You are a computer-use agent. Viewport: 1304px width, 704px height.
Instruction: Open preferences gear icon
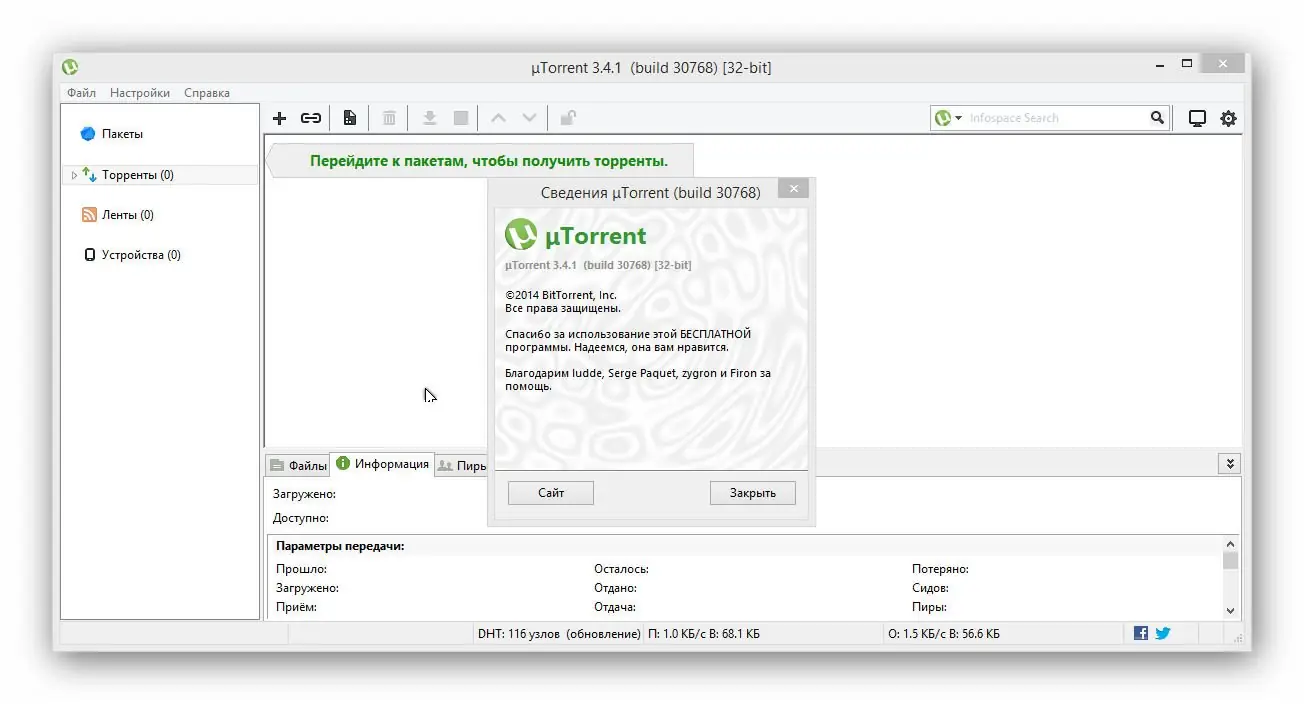point(1228,118)
